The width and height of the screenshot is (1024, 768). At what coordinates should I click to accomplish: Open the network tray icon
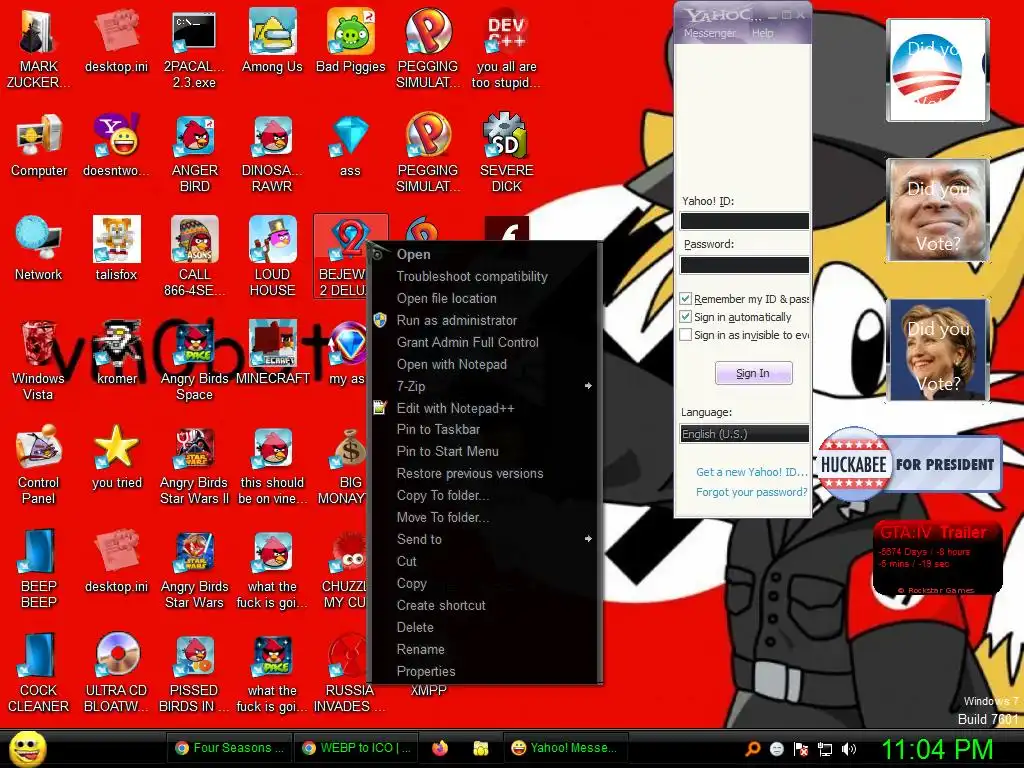pos(825,749)
